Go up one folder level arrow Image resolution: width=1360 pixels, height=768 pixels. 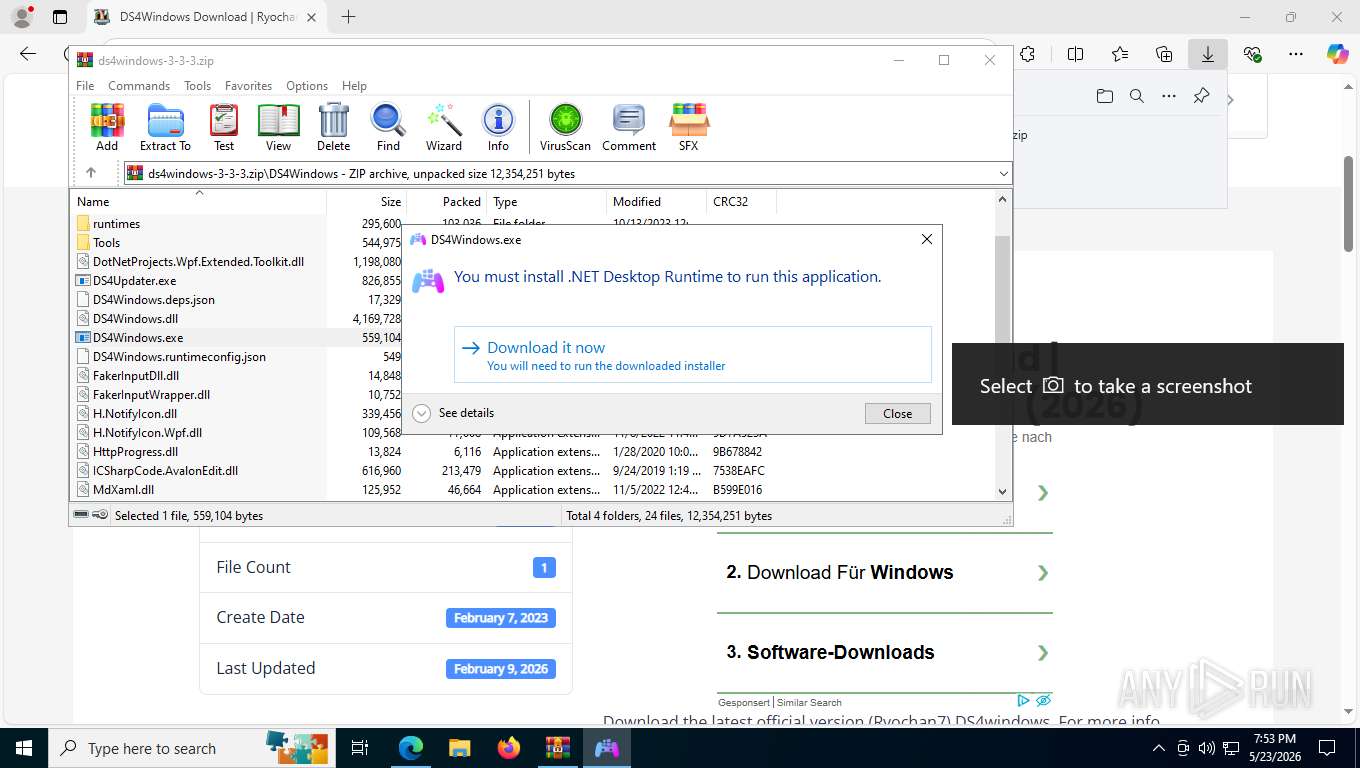point(91,173)
